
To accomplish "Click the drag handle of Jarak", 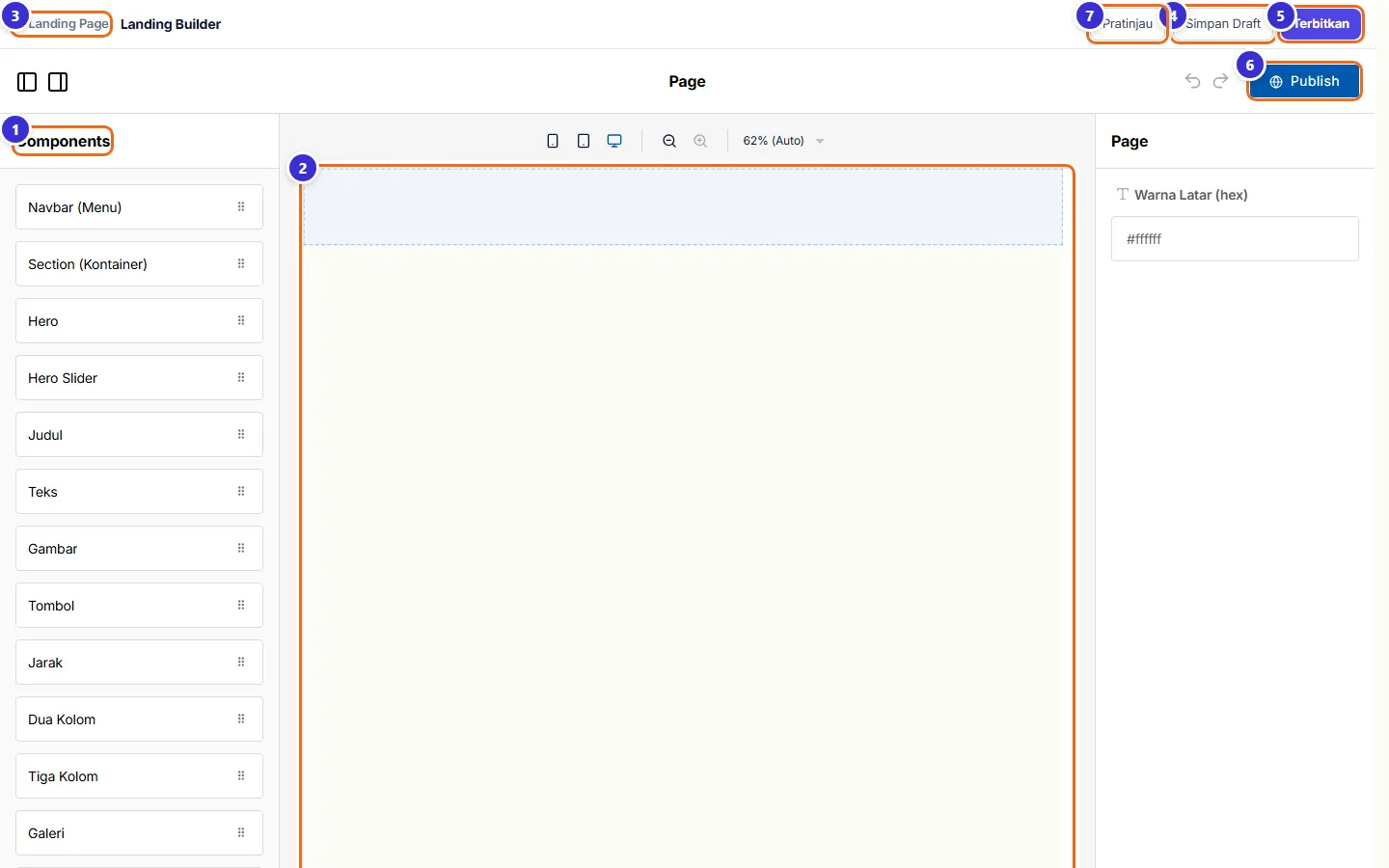I will tap(241, 662).
